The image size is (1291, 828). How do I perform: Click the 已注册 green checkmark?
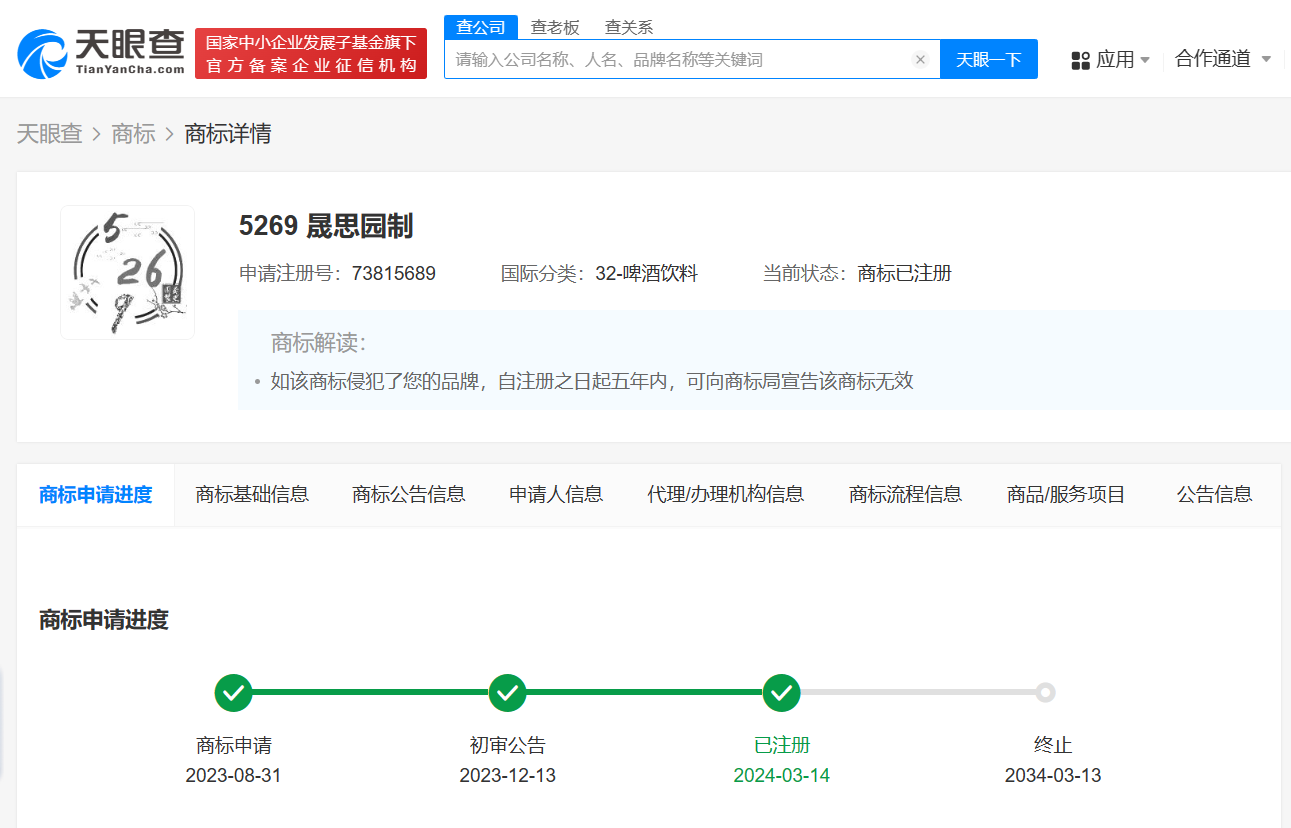pyautogui.click(x=781, y=692)
